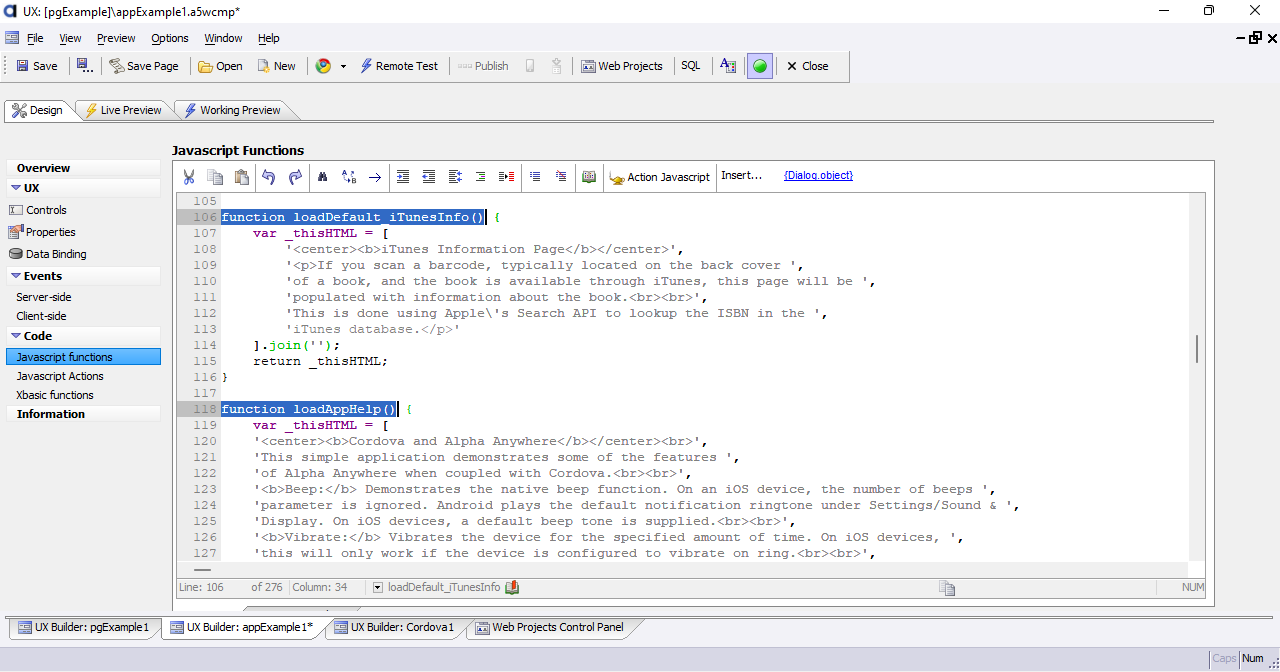
Task: Save the component with the Save button
Action: pyautogui.click(x=37, y=66)
